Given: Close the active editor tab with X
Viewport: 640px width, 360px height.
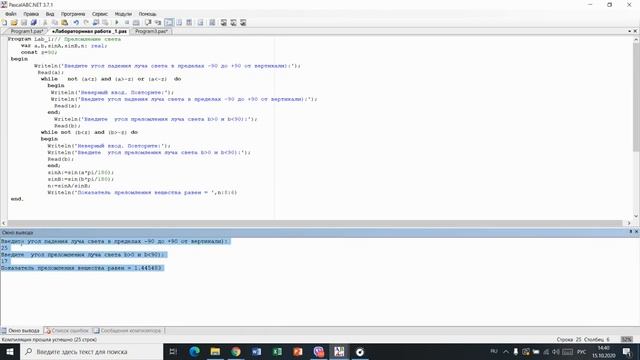Looking at the screenshot, I should click(x=635, y=31).
